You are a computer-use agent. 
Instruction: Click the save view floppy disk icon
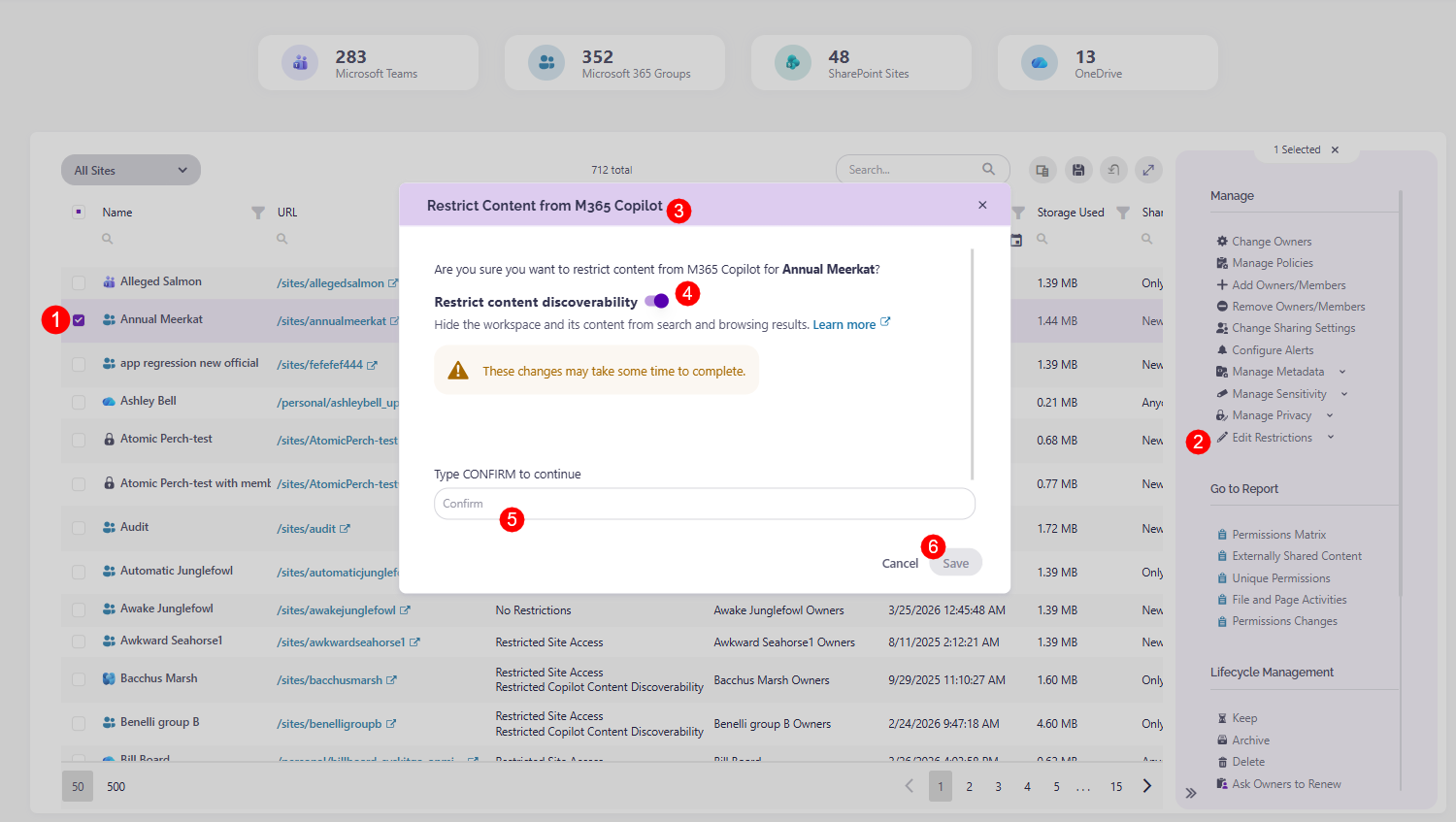(x=1078, y=170)
